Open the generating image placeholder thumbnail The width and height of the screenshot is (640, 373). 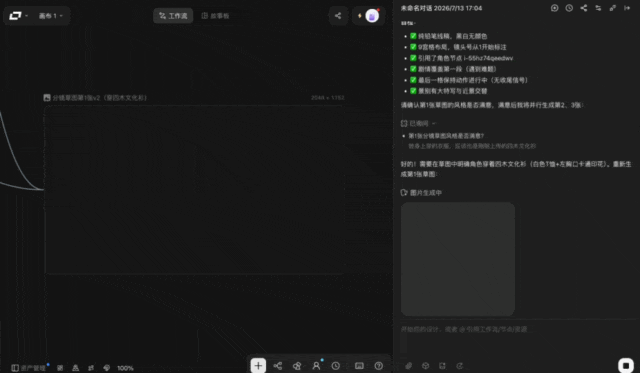pos(458,259)
